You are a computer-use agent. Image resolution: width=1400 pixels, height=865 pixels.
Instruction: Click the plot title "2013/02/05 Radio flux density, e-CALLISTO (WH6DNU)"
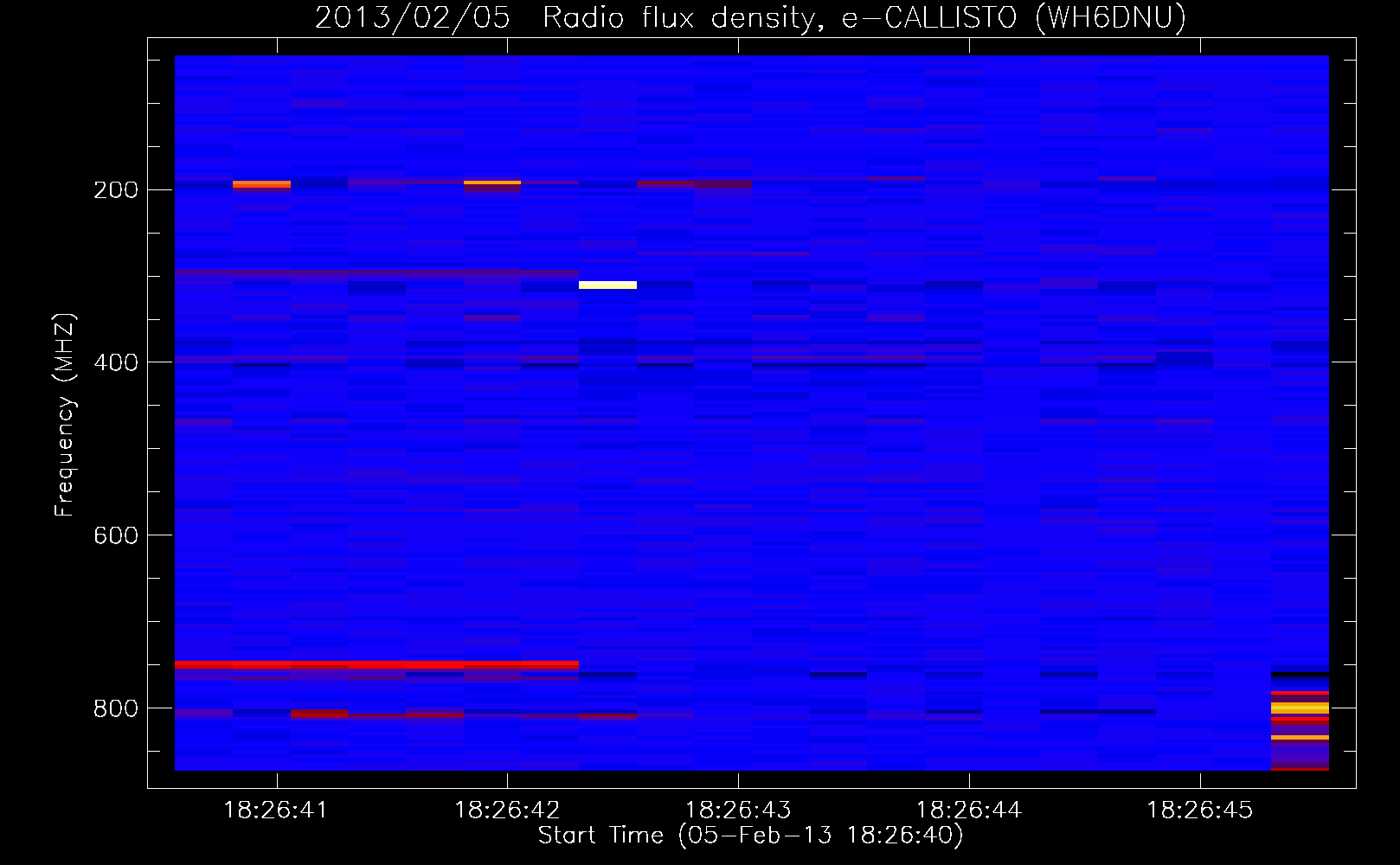click(x=750, y=17)
